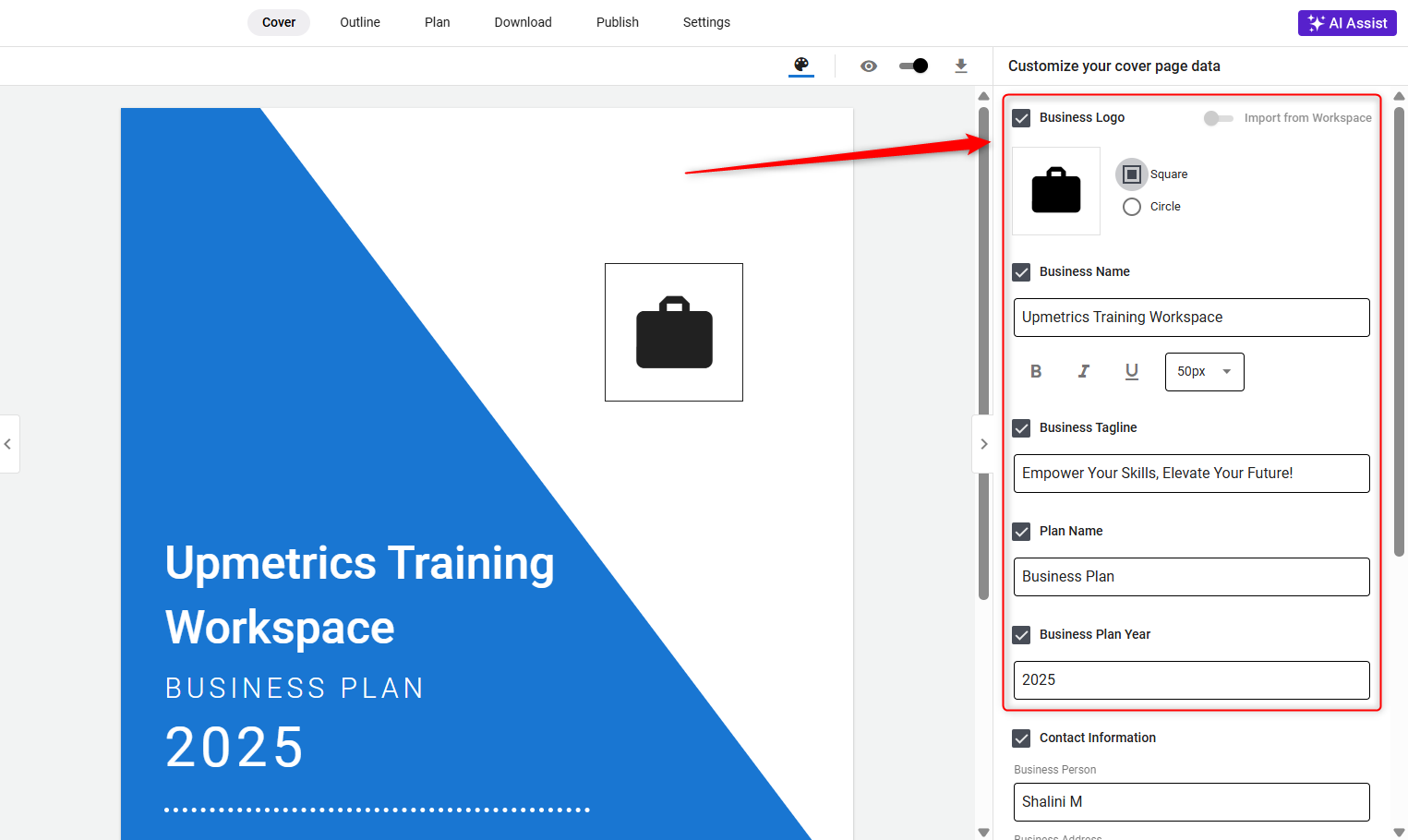Click the Business Tagline input field

click(1191, 474)
